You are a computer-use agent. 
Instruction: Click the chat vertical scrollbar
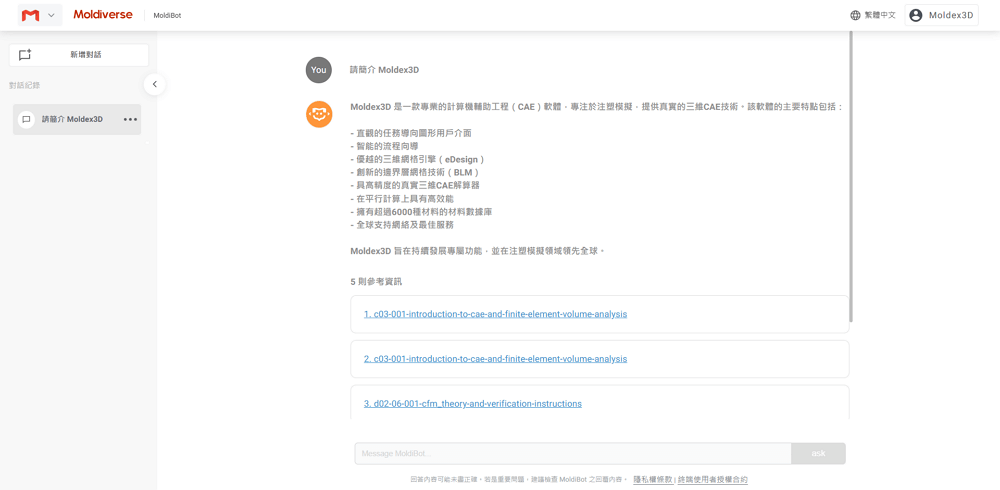pyautogui.click(x=851, y=175)
